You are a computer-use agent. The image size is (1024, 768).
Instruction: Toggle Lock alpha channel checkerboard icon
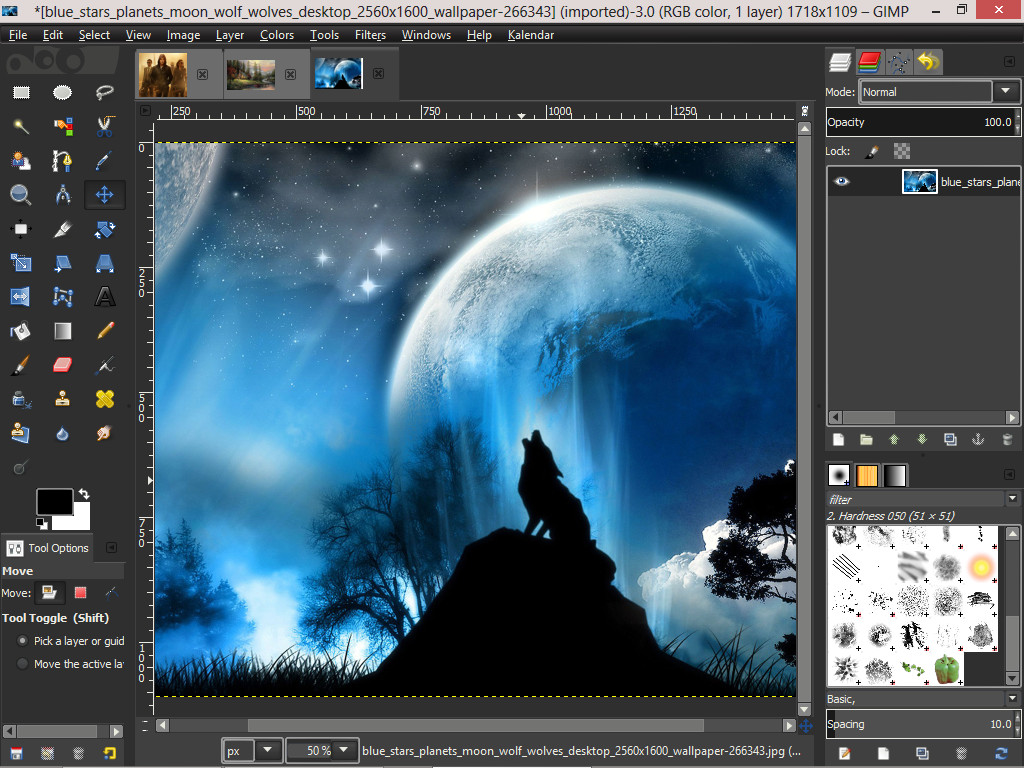click(902, 152)
